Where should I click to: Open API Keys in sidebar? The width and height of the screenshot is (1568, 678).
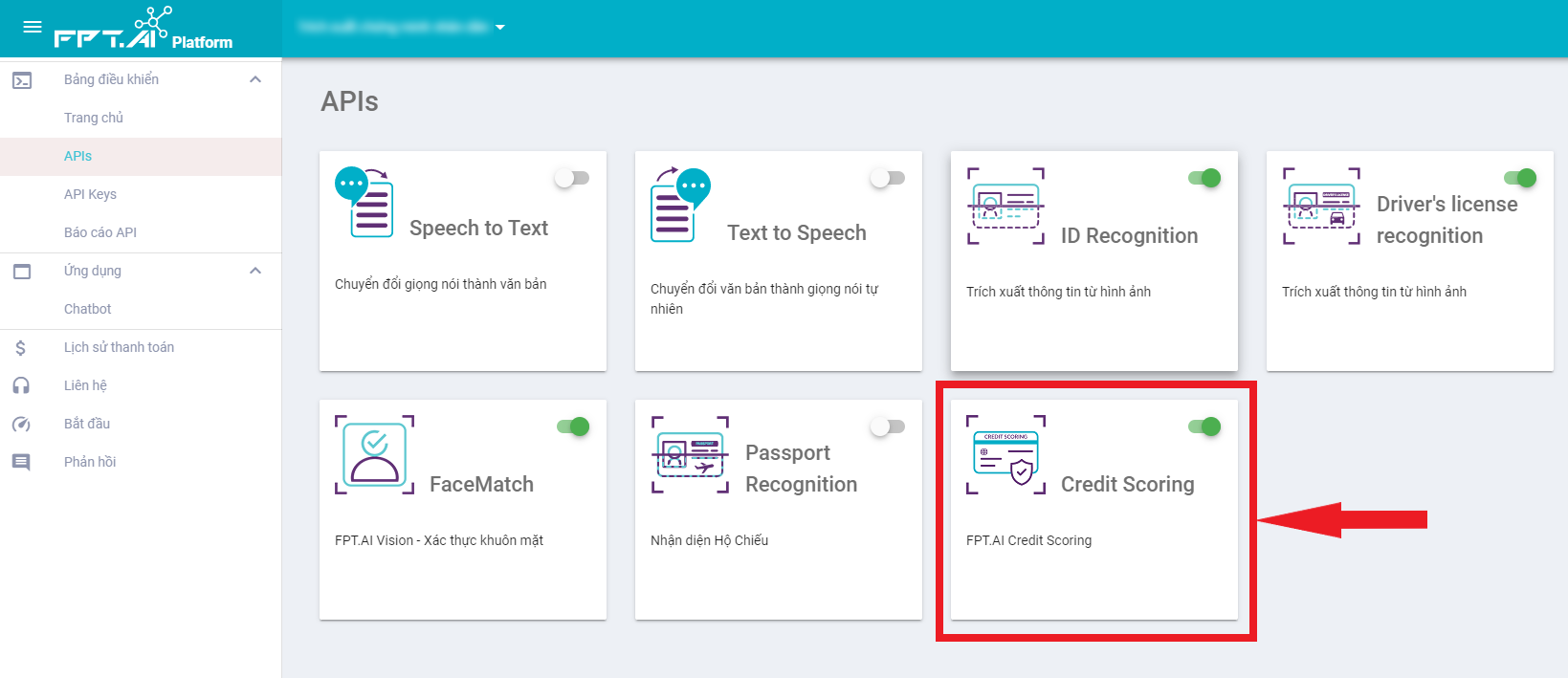pyautogui.click(x=141, y=194)
